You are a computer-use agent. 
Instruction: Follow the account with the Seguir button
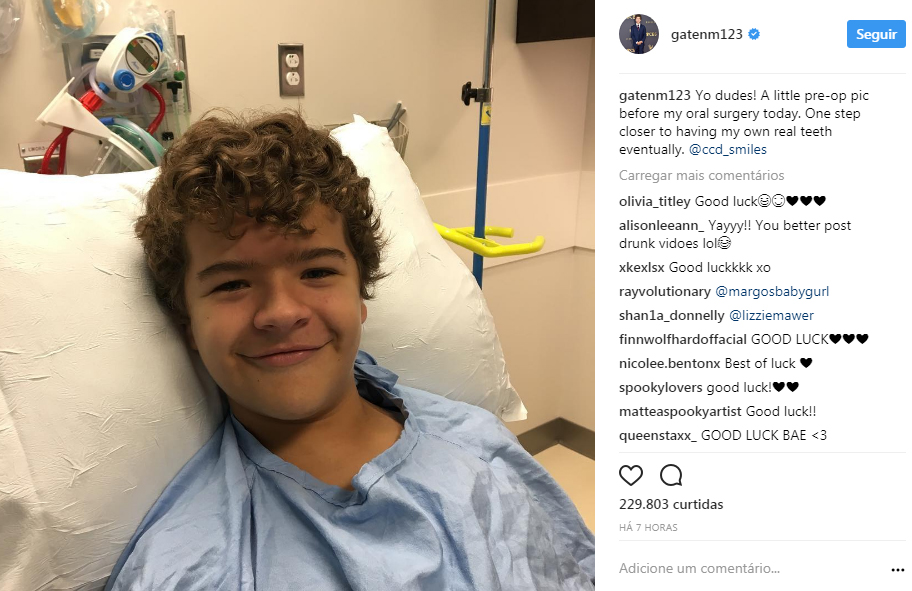[876, 34]
